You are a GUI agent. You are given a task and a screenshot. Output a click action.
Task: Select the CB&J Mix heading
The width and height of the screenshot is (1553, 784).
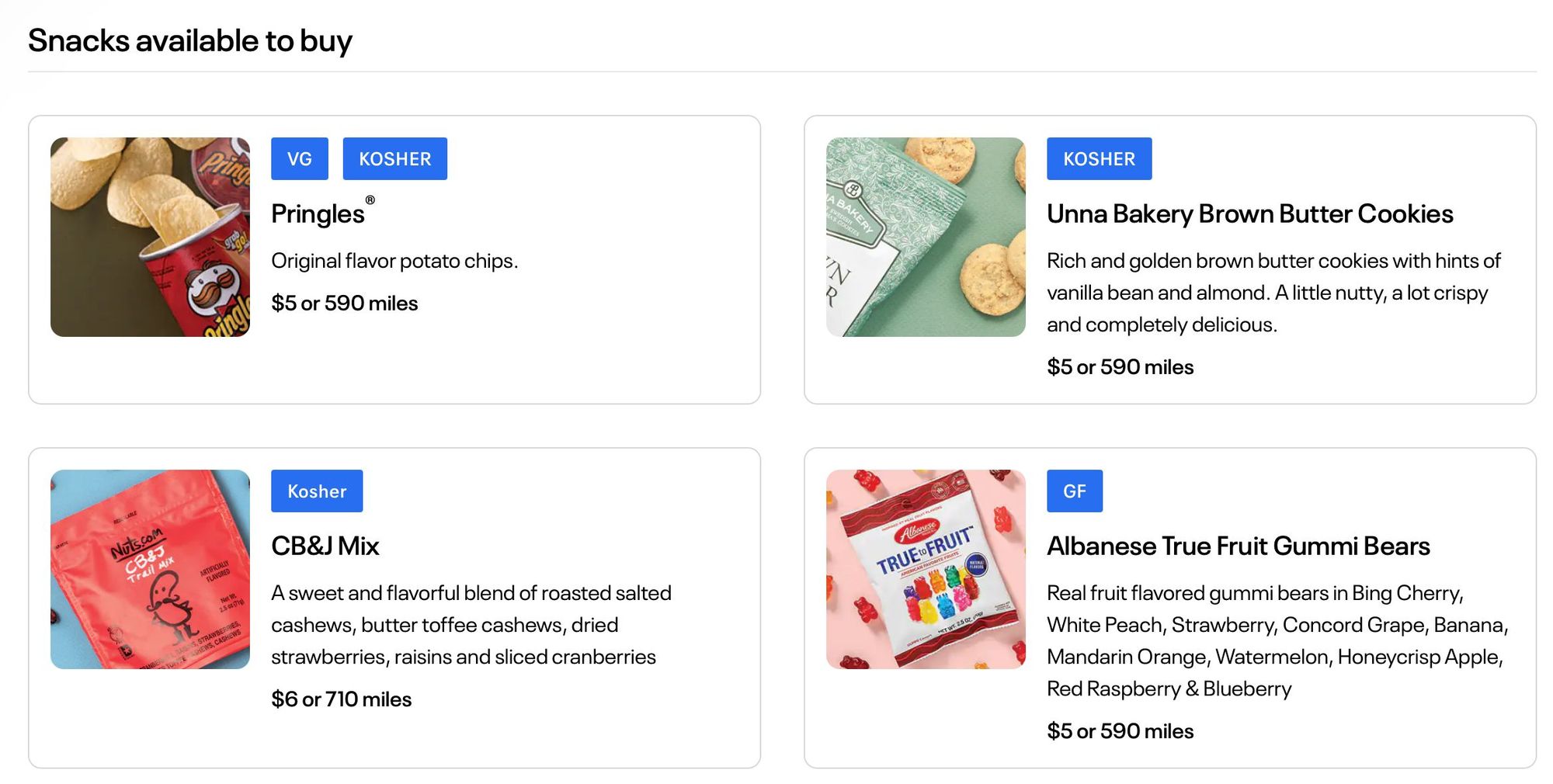[325, 546]
